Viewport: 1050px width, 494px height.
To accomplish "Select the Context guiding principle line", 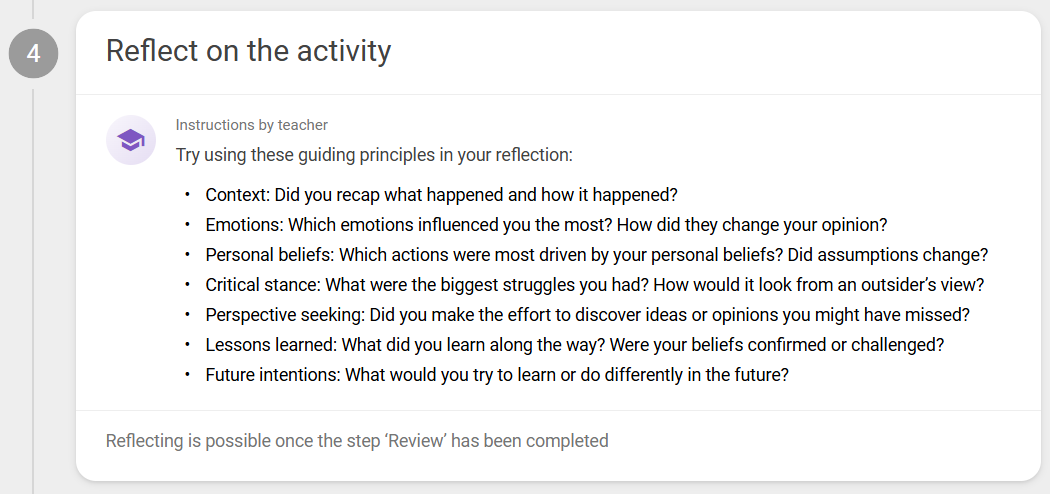I will click(442, 195).
